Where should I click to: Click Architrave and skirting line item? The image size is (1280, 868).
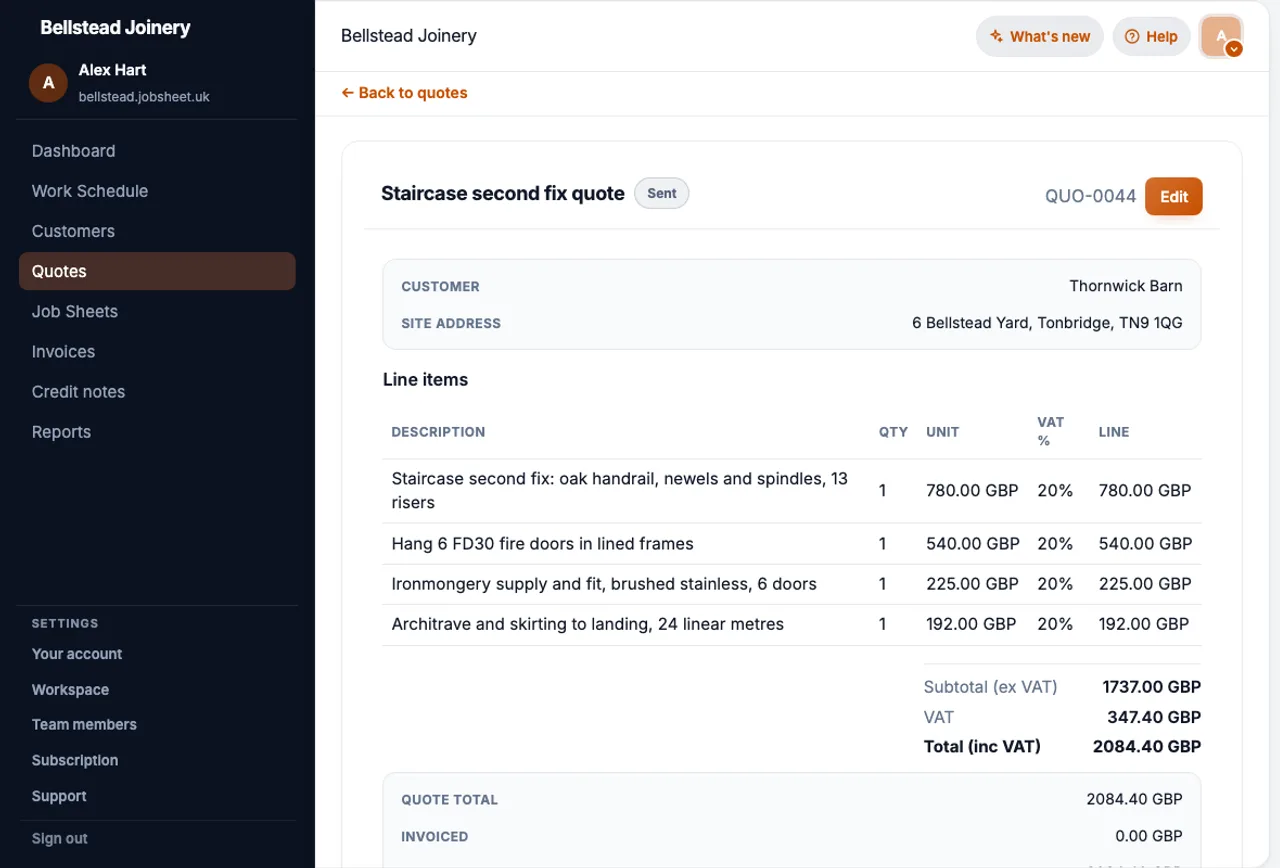pyautogui.click(x=588, y=624)
